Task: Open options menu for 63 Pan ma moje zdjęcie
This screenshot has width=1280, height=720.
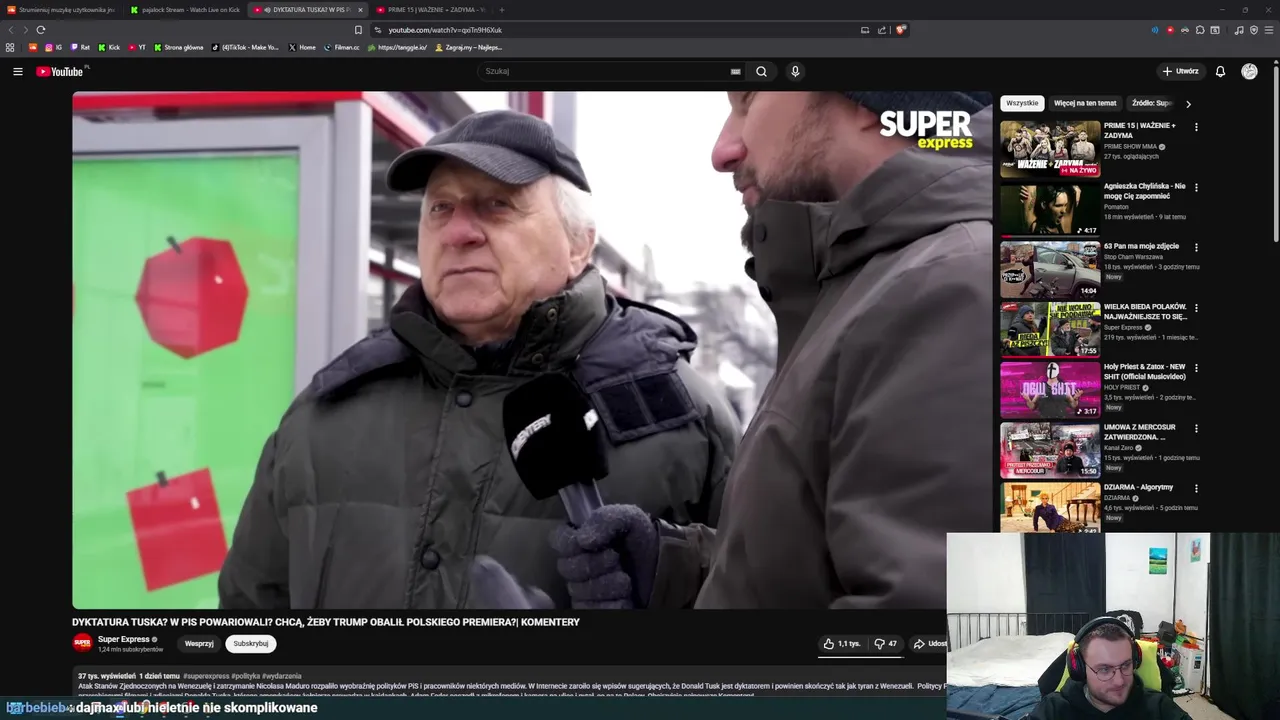Action: pos(1196,247)
